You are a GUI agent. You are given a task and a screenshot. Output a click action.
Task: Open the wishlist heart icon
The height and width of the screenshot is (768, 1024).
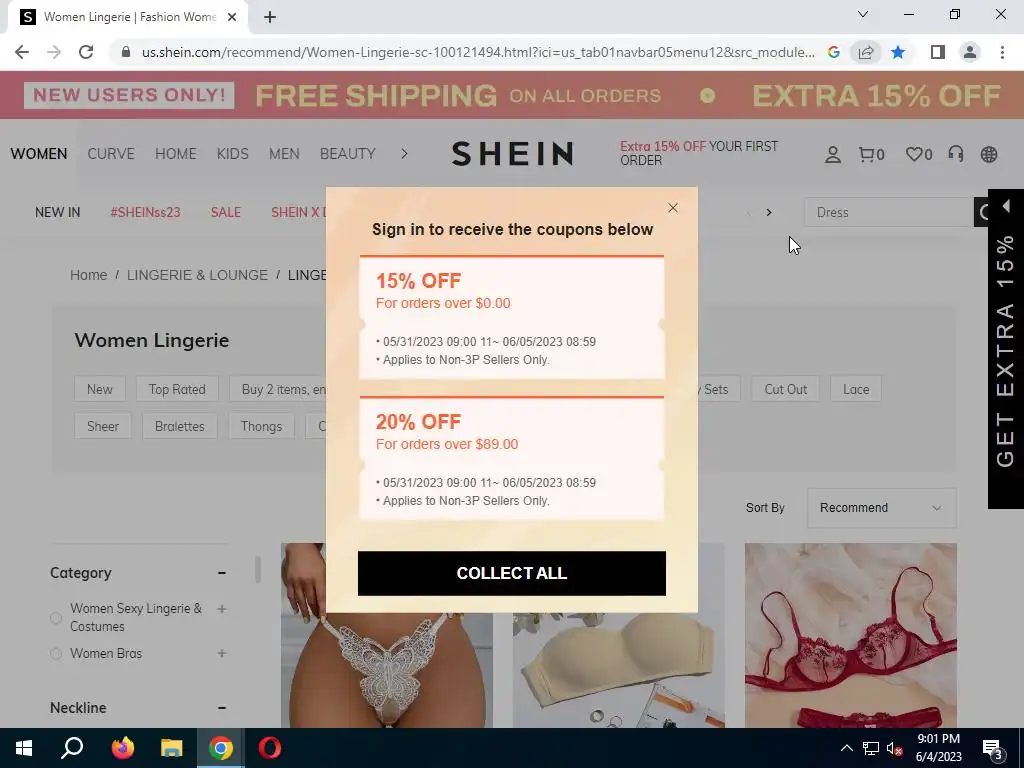pyautogui.click(x=919, y=155)
